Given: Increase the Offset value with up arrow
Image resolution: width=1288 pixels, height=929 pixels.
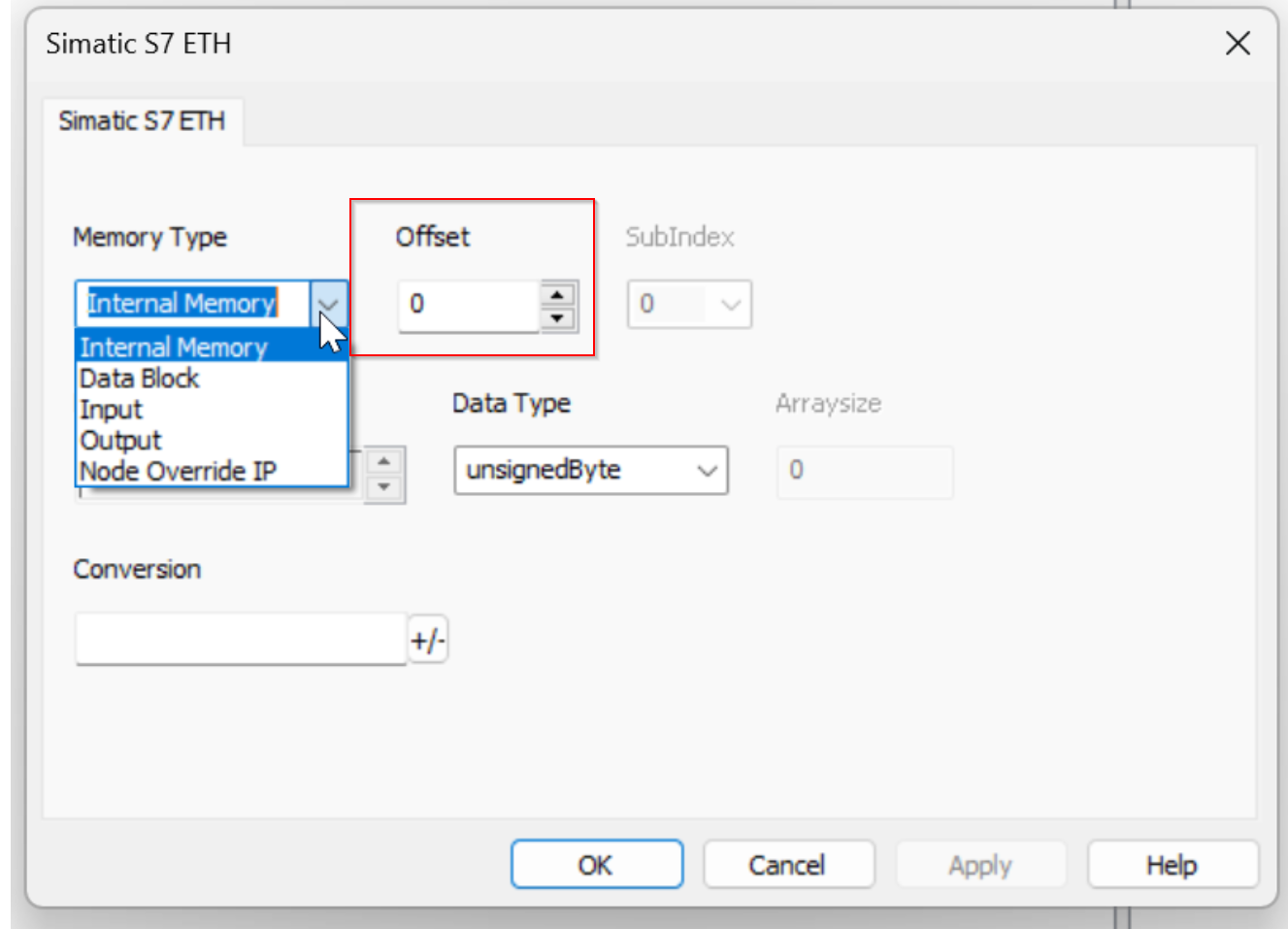Looking at the screenshot, I should 557,294.
